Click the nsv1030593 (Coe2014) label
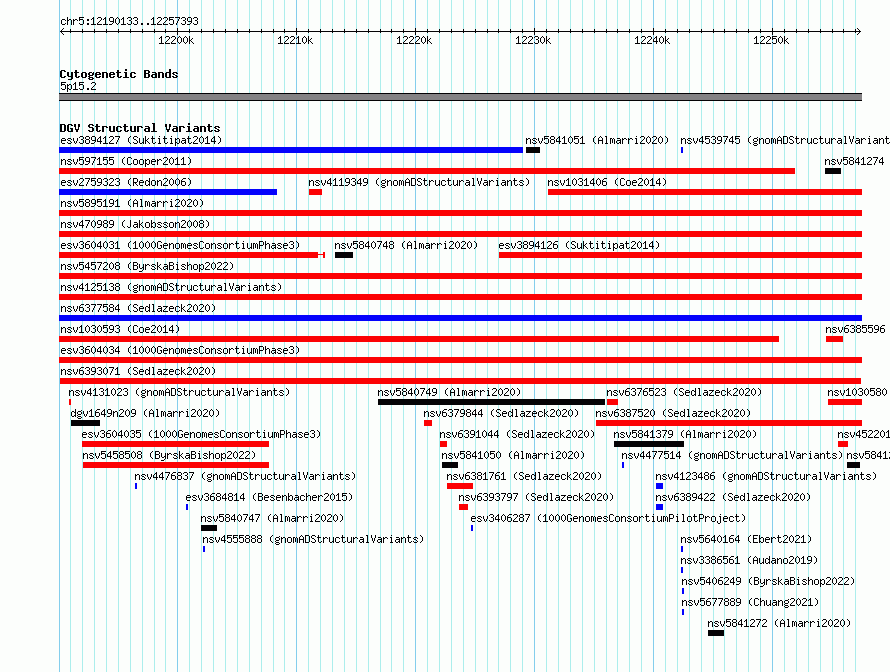The image size is (890, 672). click(120, 329)
